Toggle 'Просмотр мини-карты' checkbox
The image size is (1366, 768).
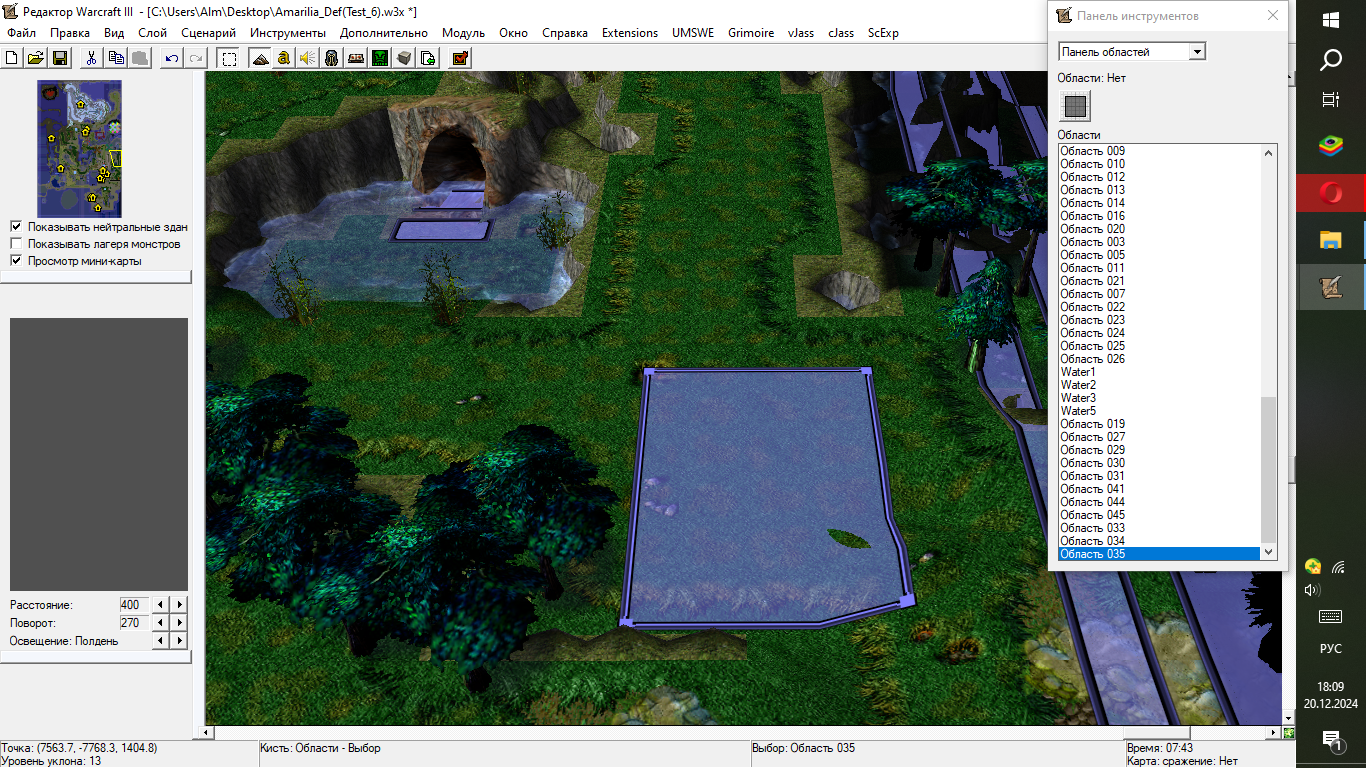point(16,261)
